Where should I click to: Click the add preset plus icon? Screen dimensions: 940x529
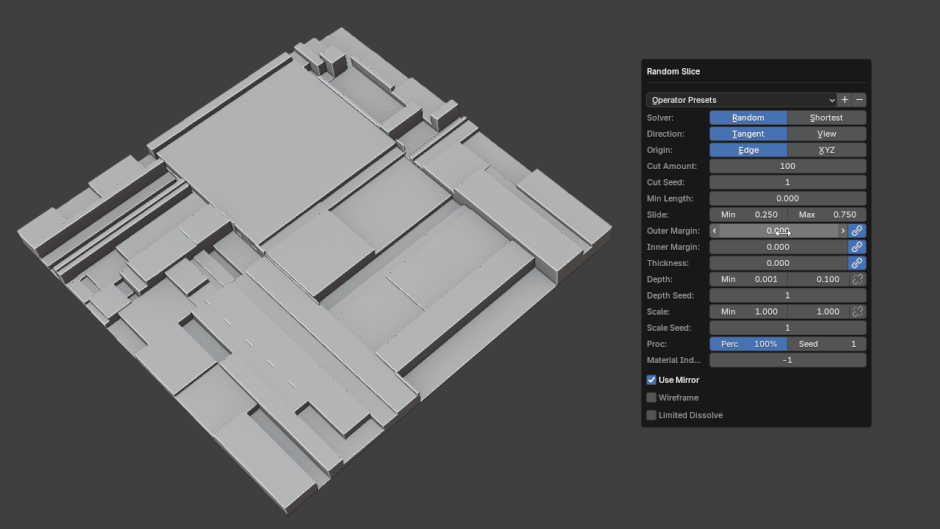tap(845, 100)
